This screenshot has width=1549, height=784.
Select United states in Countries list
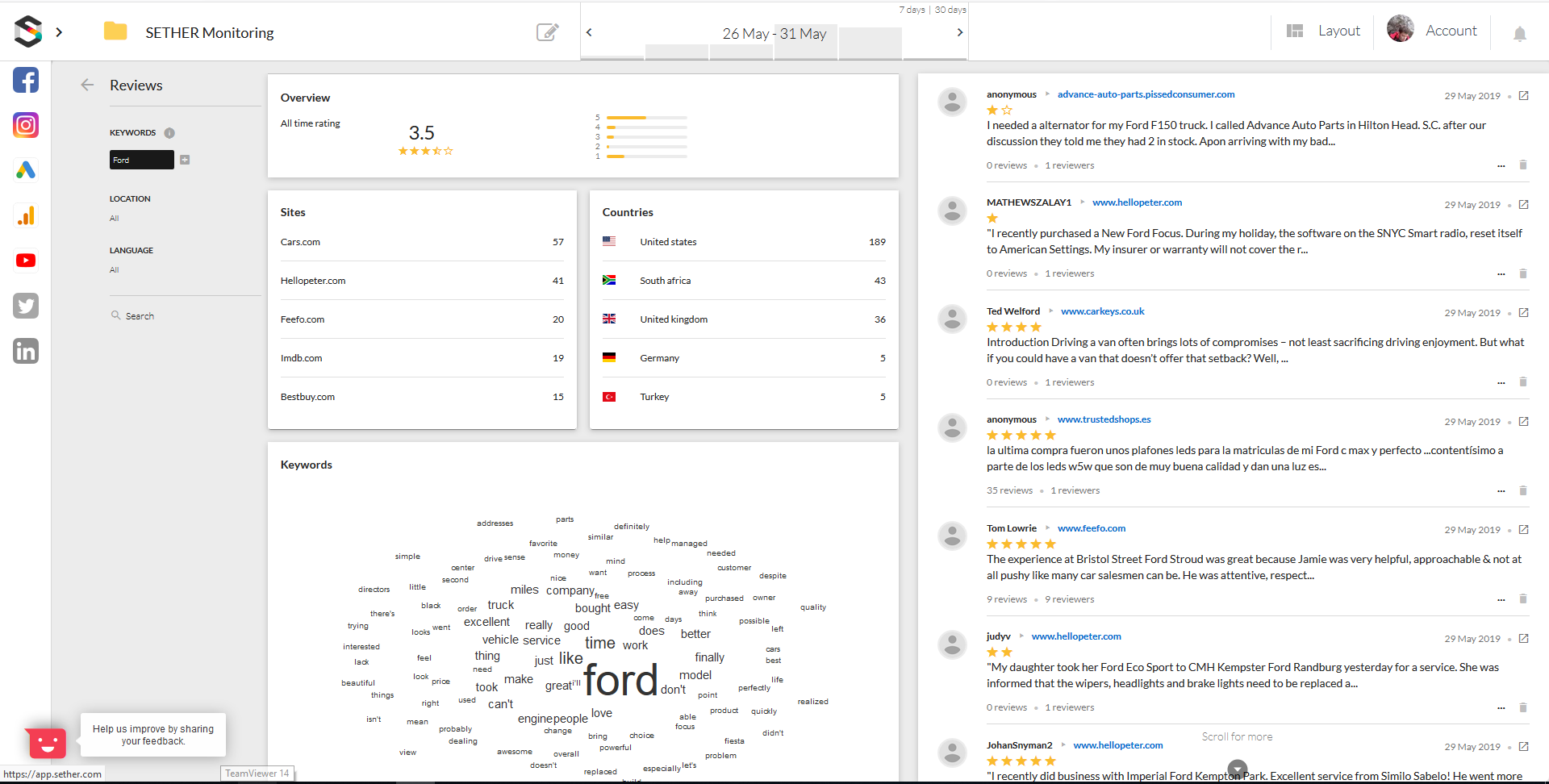click(x=744, y=242)
